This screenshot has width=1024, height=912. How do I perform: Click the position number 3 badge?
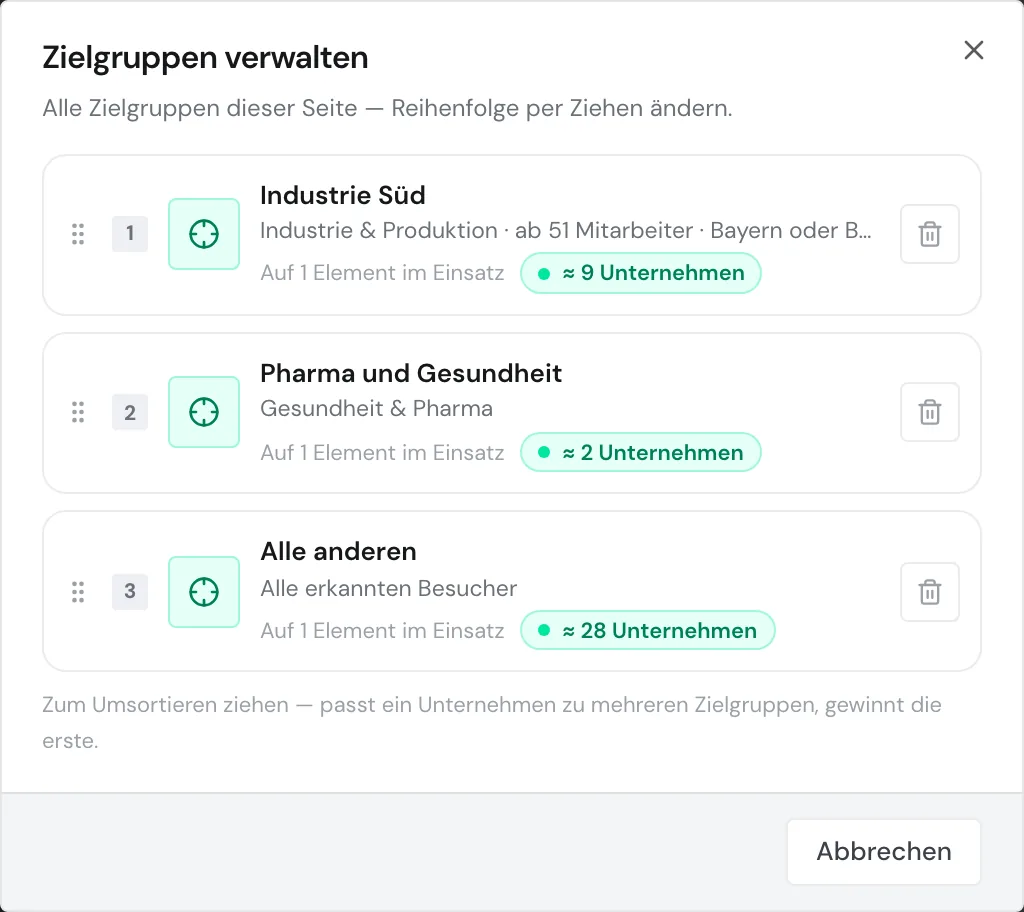130,592
